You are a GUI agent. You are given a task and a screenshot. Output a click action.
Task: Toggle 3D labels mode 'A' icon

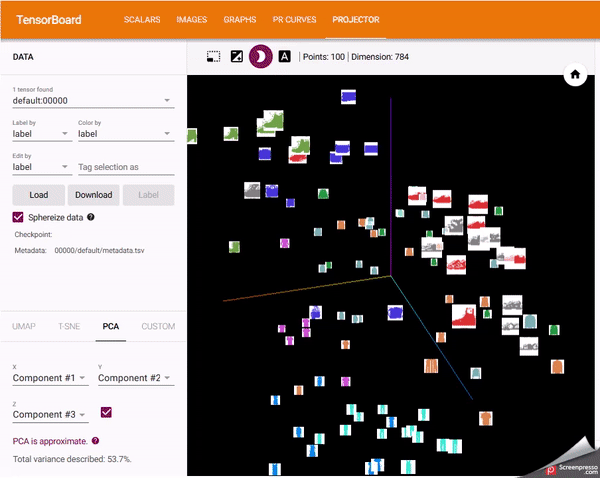pyautogui.click(x=284, y=57)
